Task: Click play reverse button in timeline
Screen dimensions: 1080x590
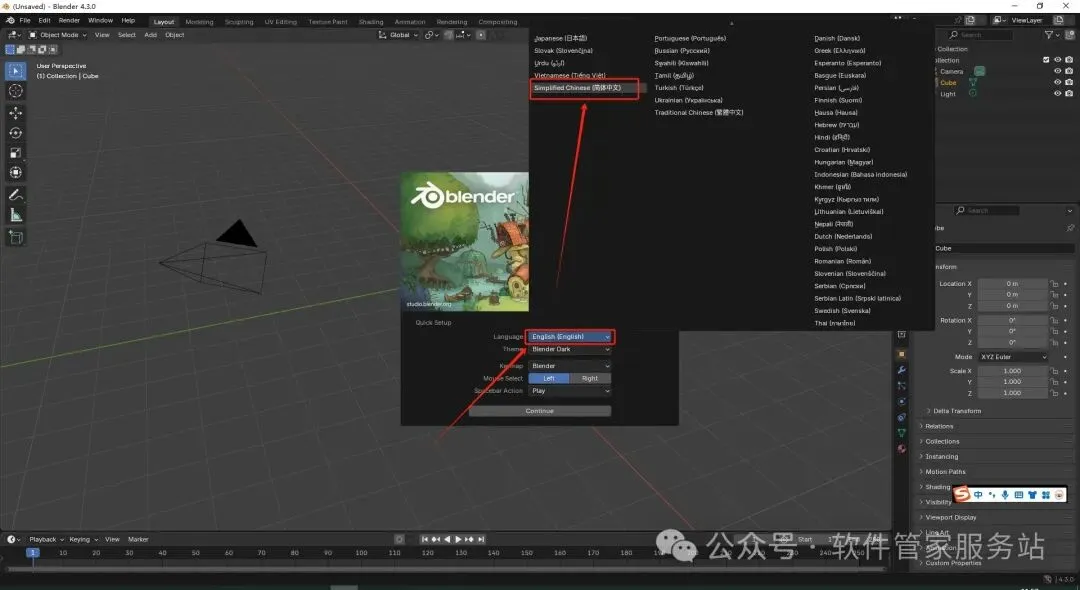Action: (447, 539)
